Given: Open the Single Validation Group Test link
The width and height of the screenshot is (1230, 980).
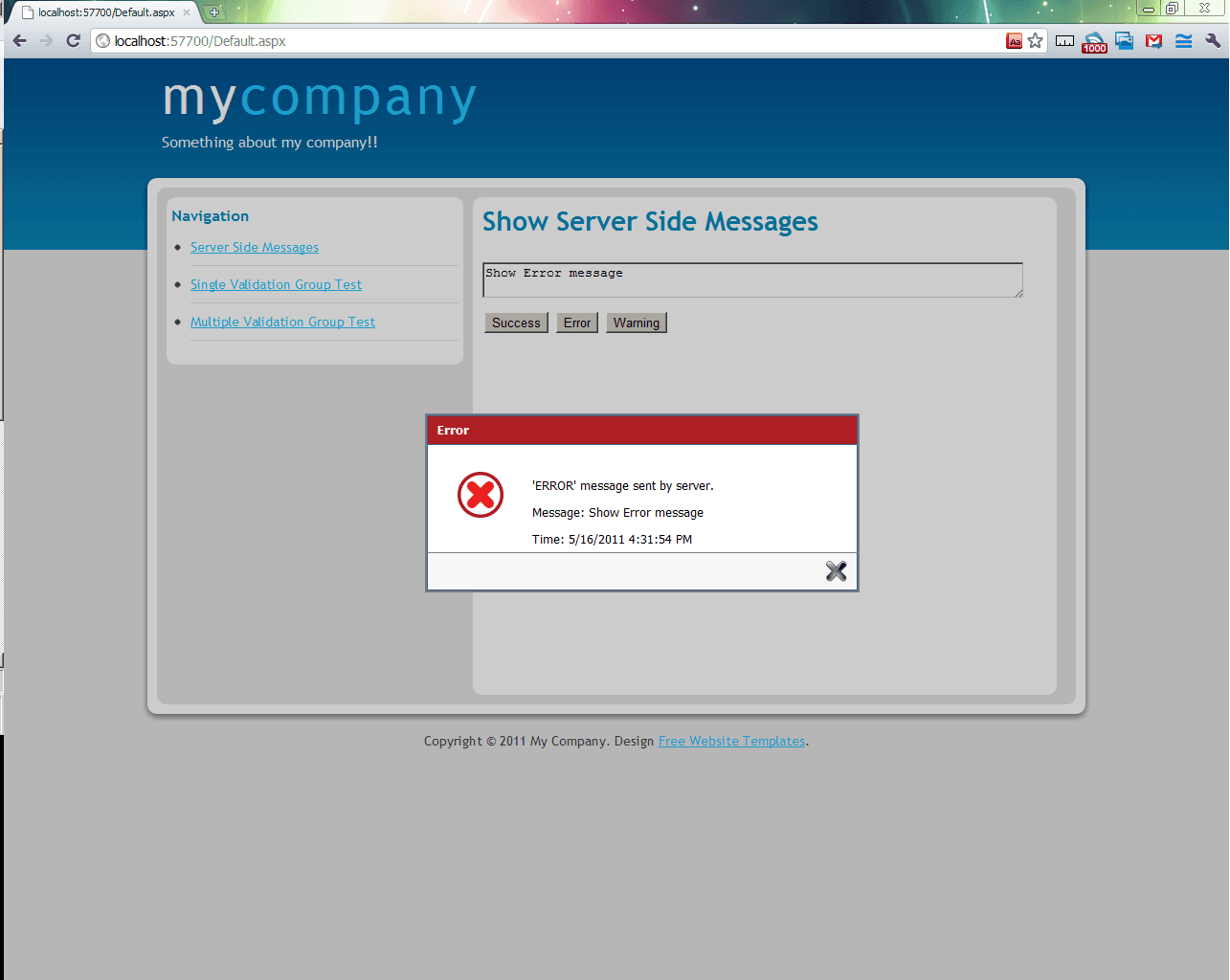Looking at the screenshot, I should [x=276, y=284].
